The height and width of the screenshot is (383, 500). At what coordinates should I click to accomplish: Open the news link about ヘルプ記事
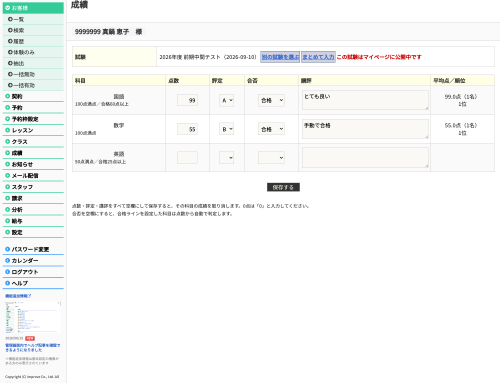(x=33, y=348)
